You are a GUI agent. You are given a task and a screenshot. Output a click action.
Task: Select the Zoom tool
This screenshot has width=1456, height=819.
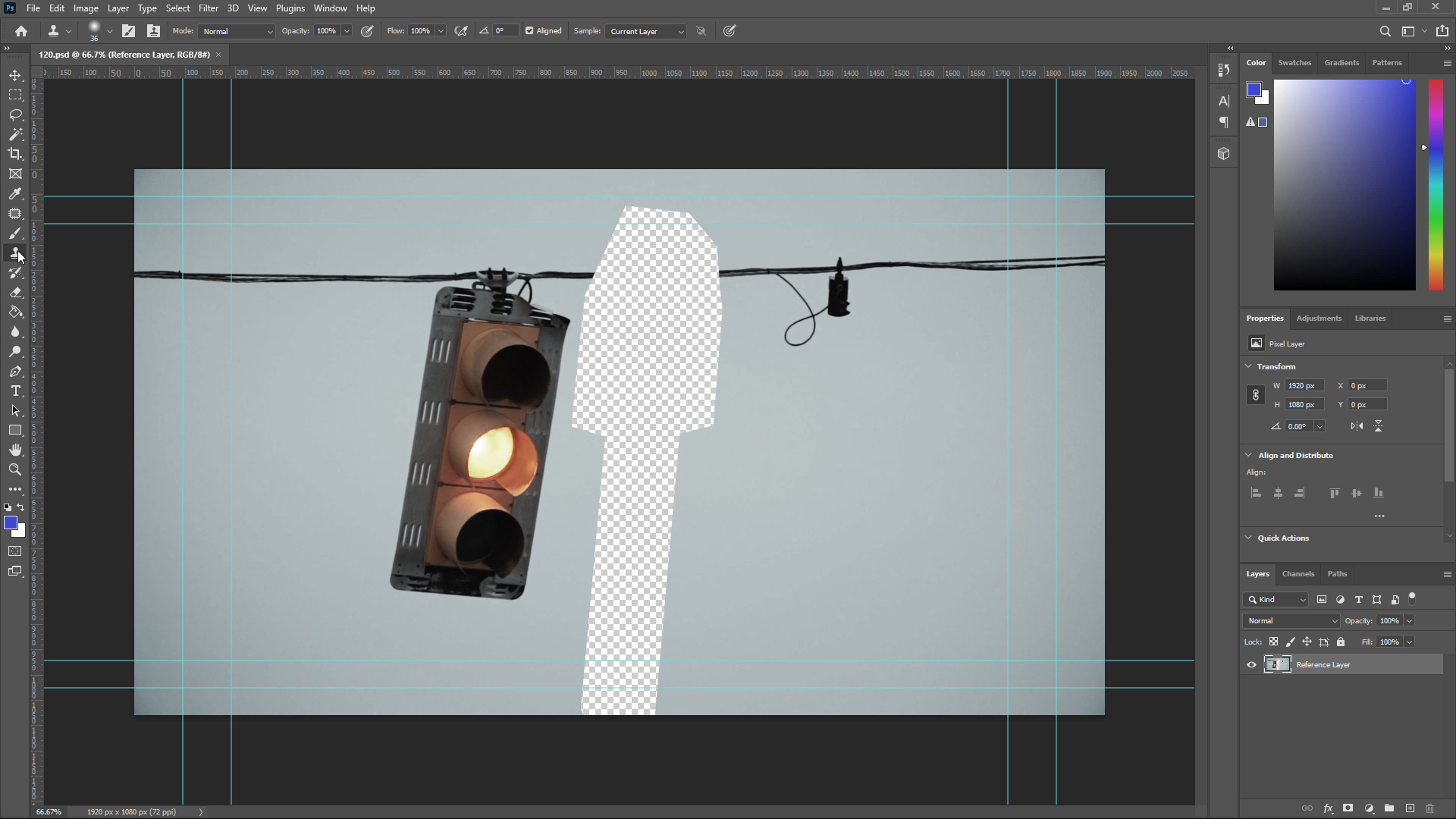tap(15, 469)
